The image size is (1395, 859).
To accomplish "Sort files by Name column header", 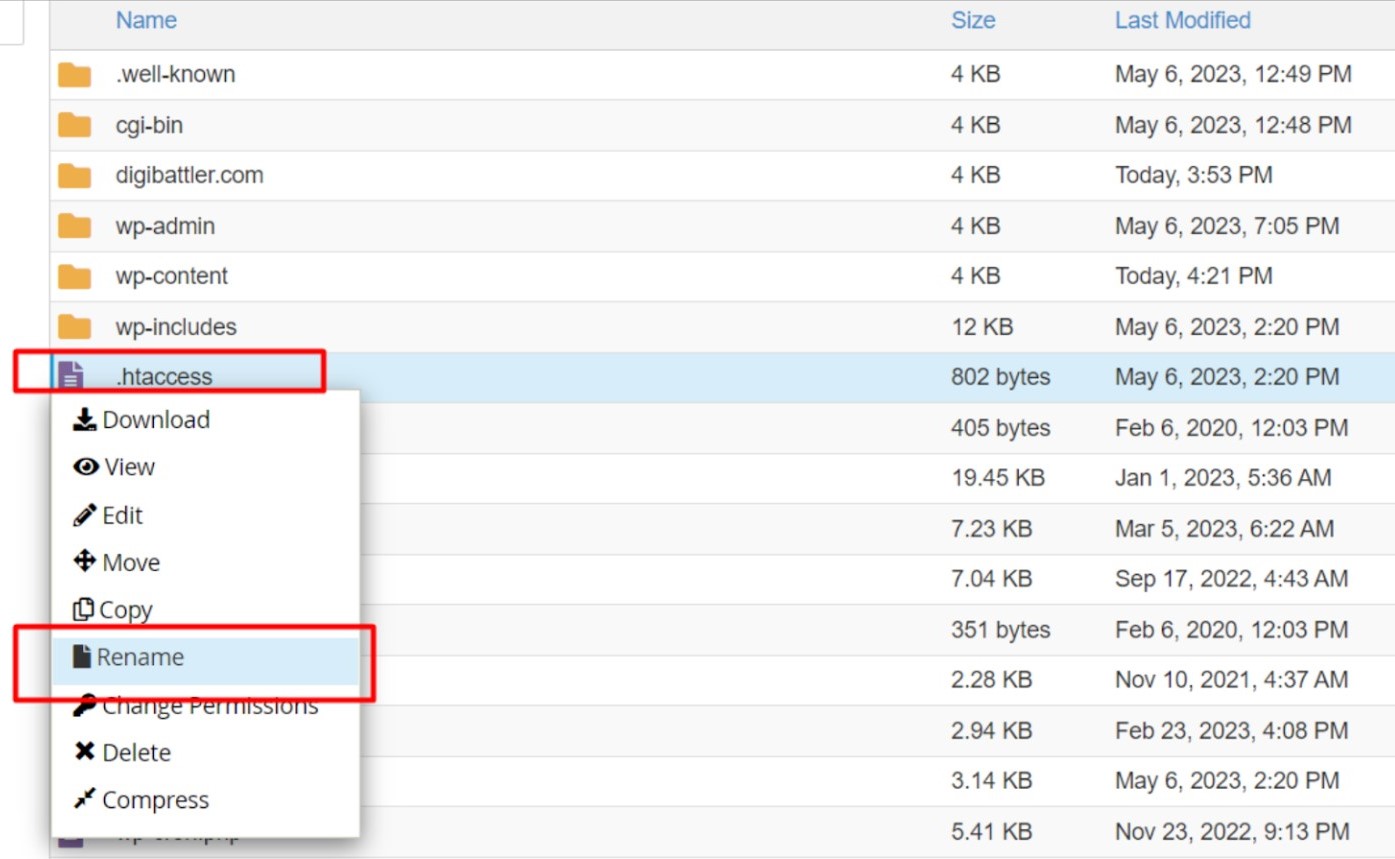I will (x=146, y=20).
